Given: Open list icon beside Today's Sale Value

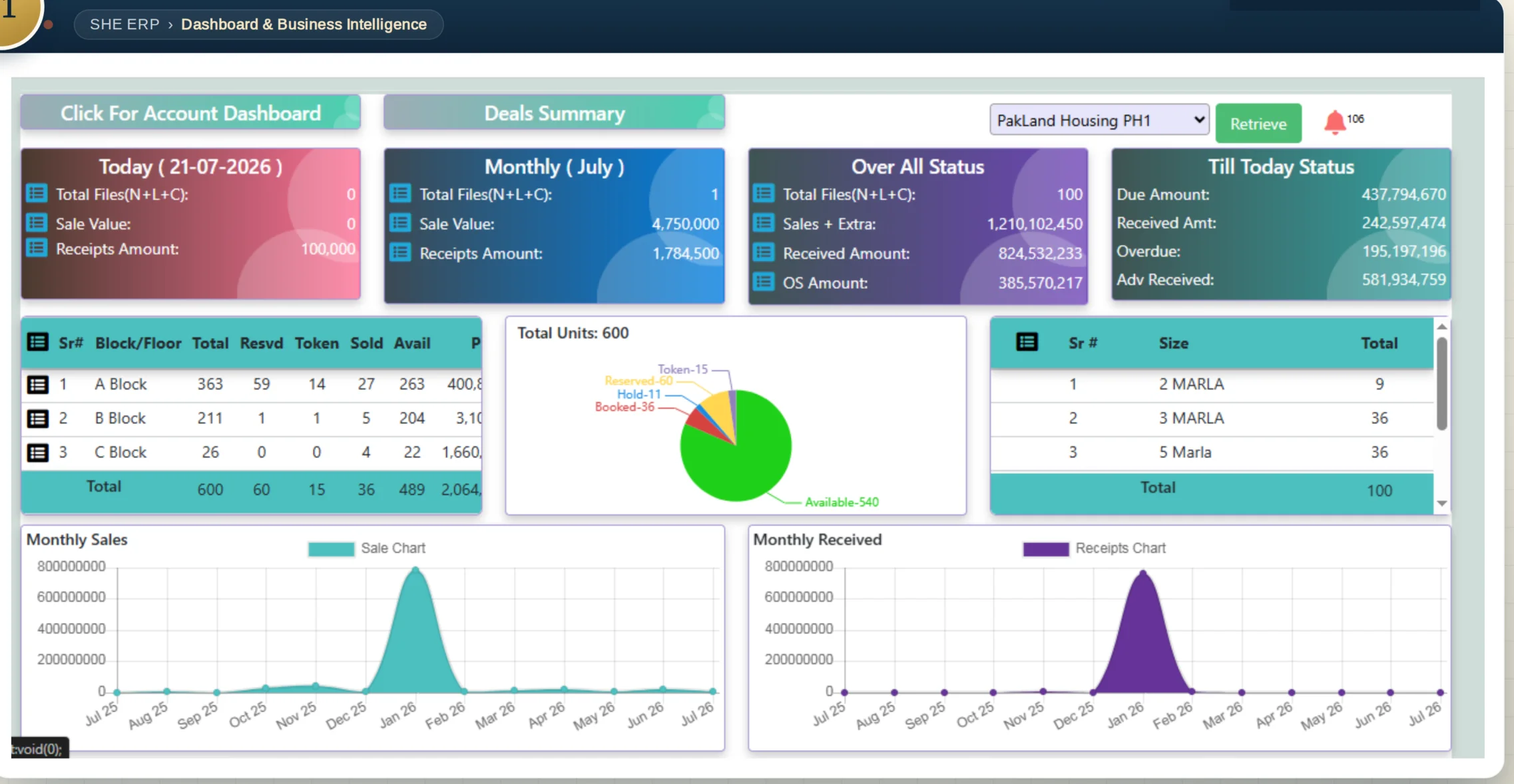Looking at the screenshot, I should [x=37, y=222].
